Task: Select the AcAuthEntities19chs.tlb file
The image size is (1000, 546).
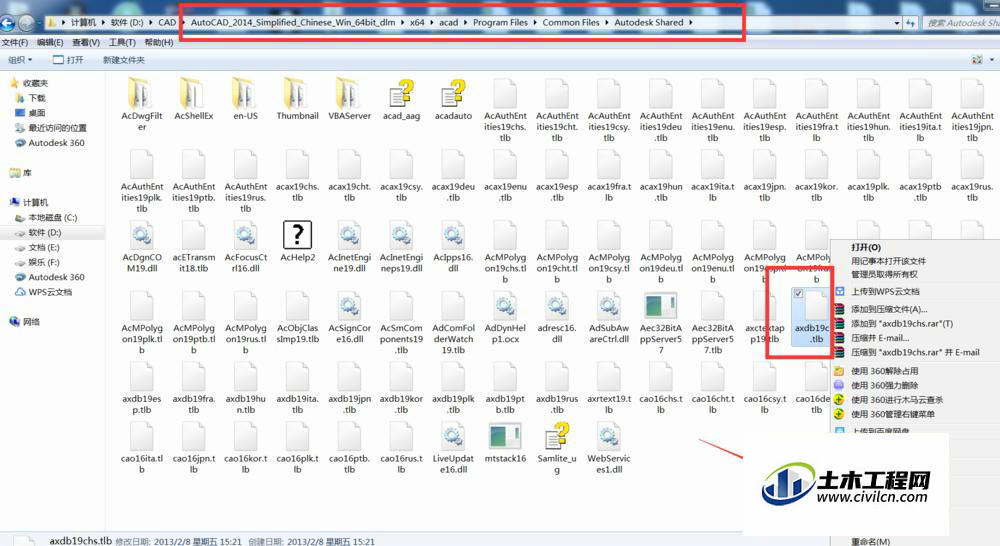Action: (x=505, y=110)
